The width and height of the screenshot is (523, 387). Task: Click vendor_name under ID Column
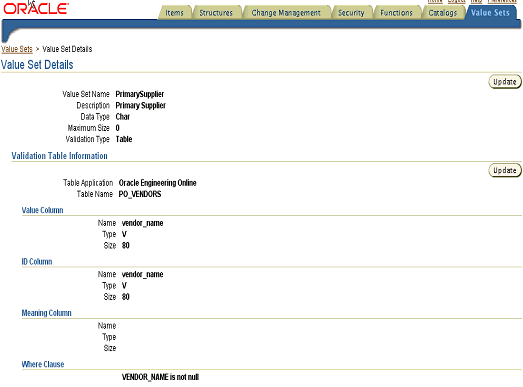click(x=142, y=274)
